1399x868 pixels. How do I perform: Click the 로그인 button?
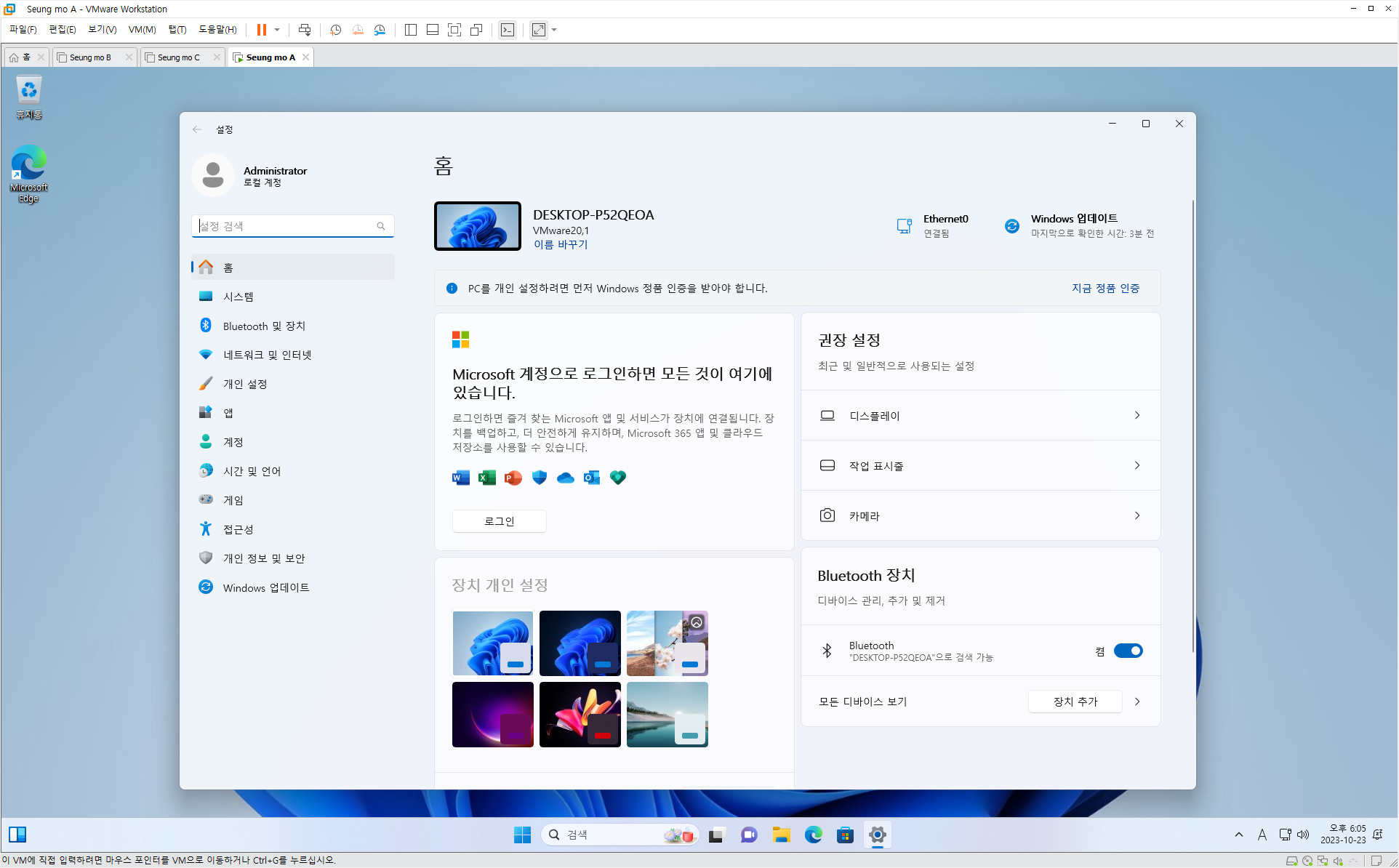click(x=499, y=521)
